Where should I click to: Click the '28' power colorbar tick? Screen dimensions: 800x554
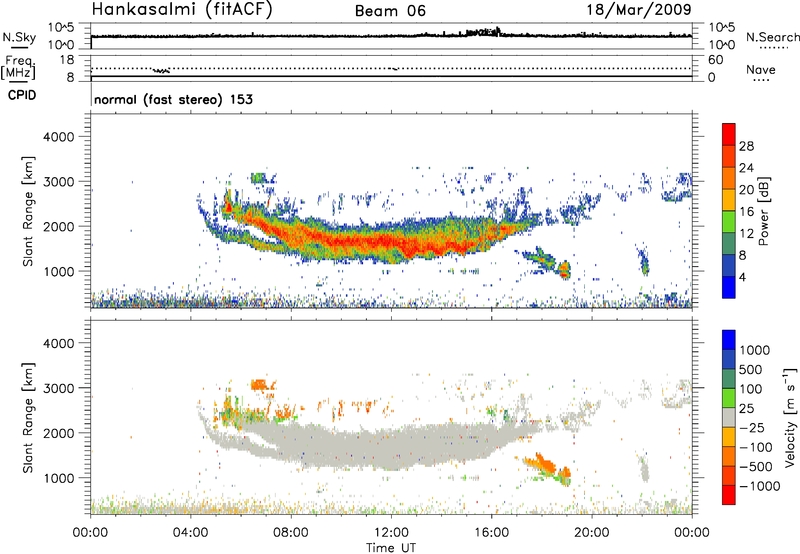[x=746, y=146]
